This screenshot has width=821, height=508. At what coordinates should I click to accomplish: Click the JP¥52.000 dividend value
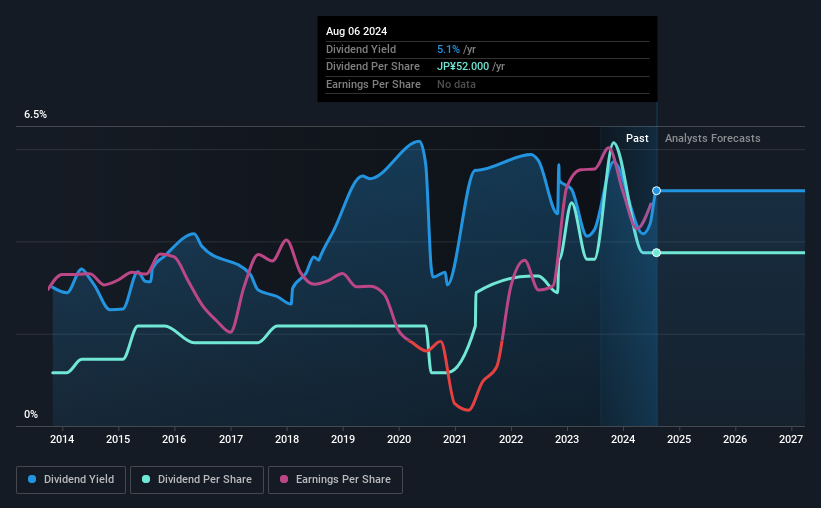tap(463, 67)
